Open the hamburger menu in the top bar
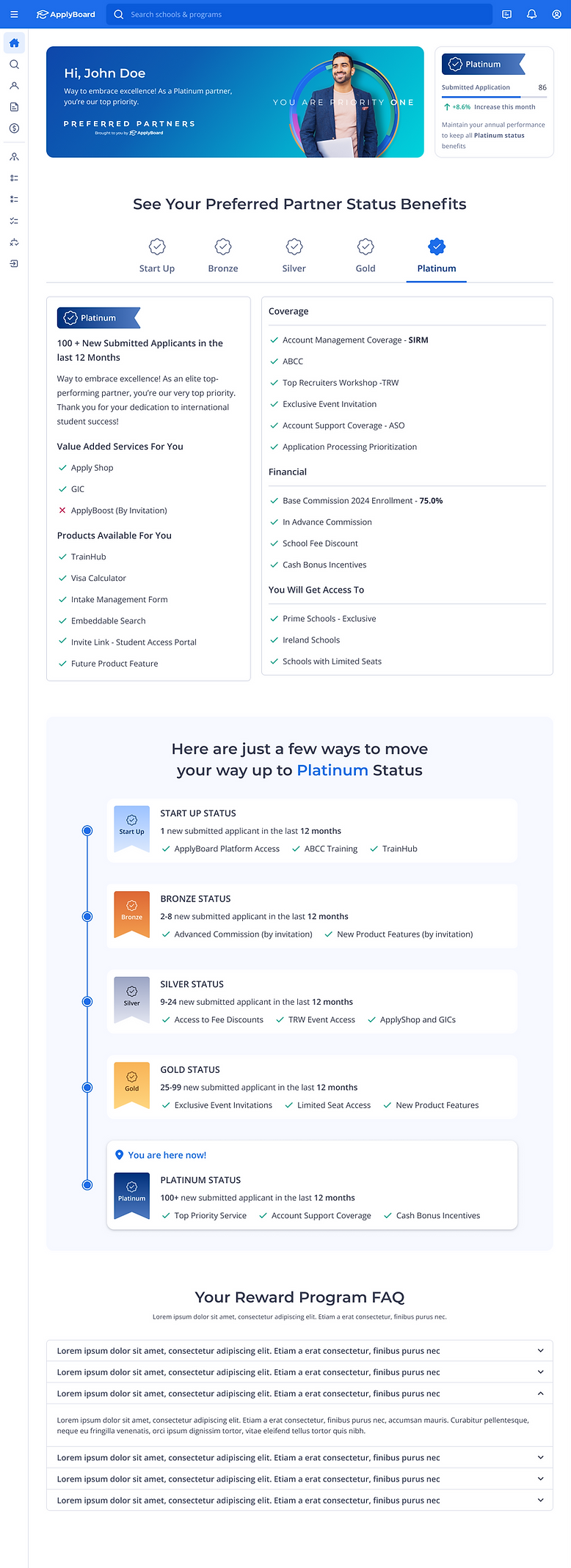Screen dimensions: 571x1568 [14, 14]
